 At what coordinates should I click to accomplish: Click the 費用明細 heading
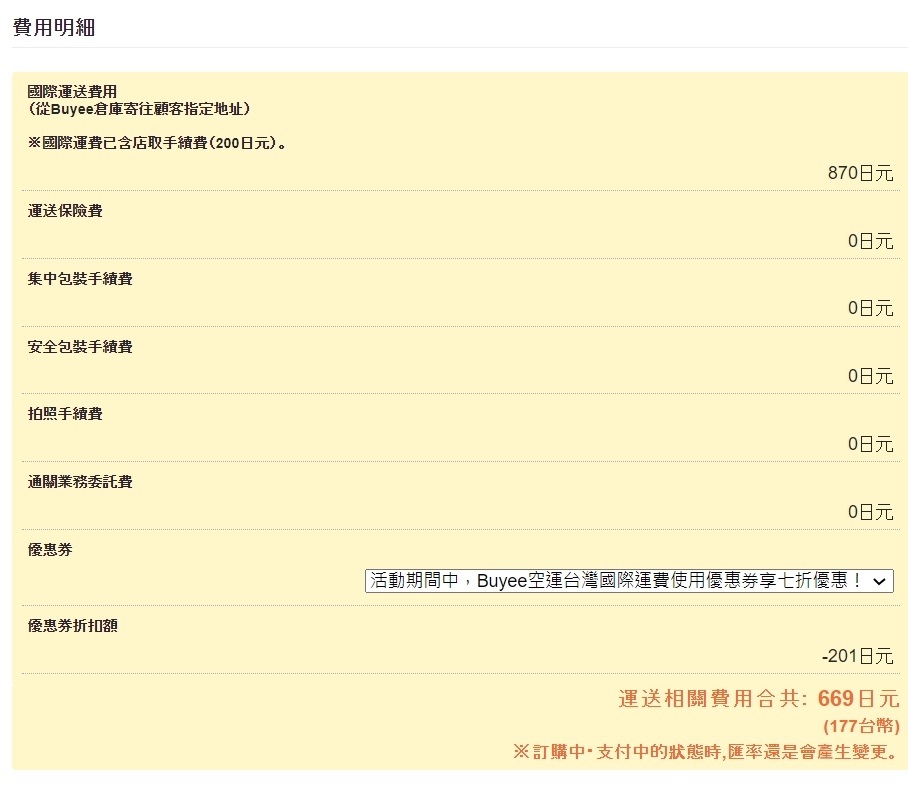(x=54, y=27)
